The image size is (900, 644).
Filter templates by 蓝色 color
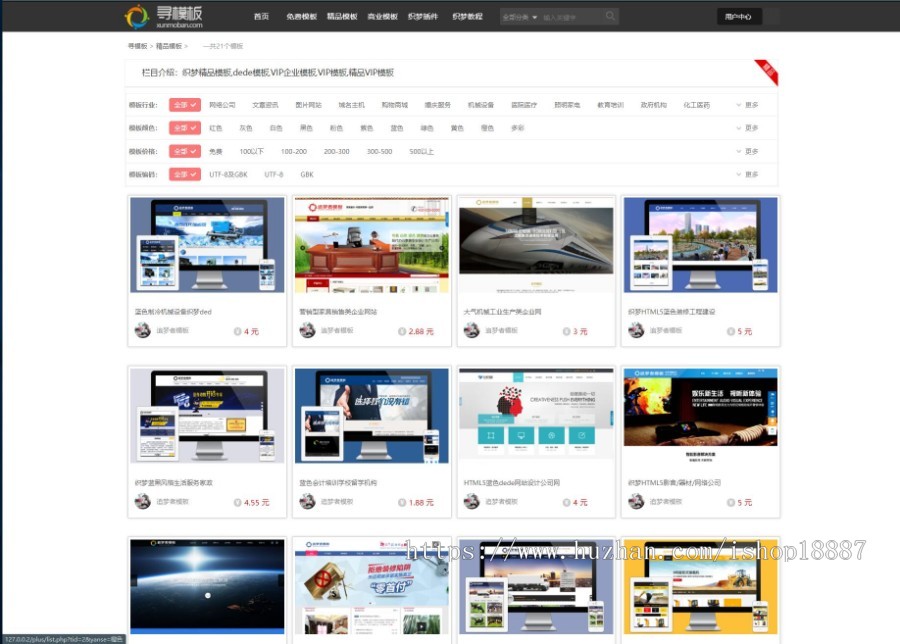[x=397, y=128]
